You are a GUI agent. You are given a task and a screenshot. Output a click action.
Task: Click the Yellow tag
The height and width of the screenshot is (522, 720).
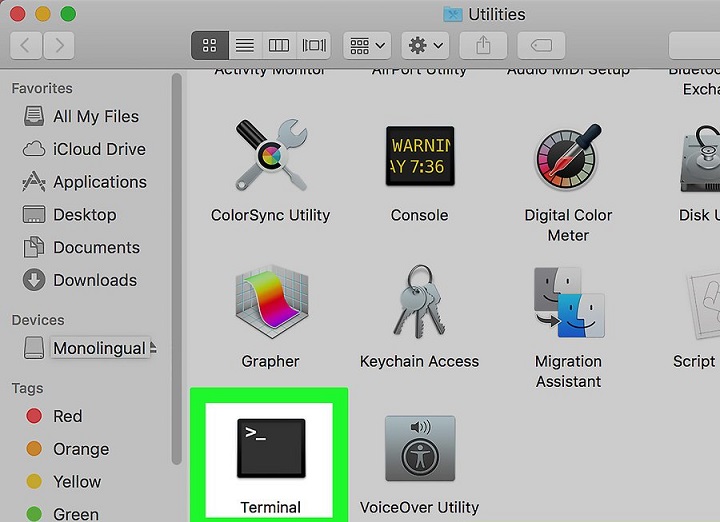click(x=63, y=482)
